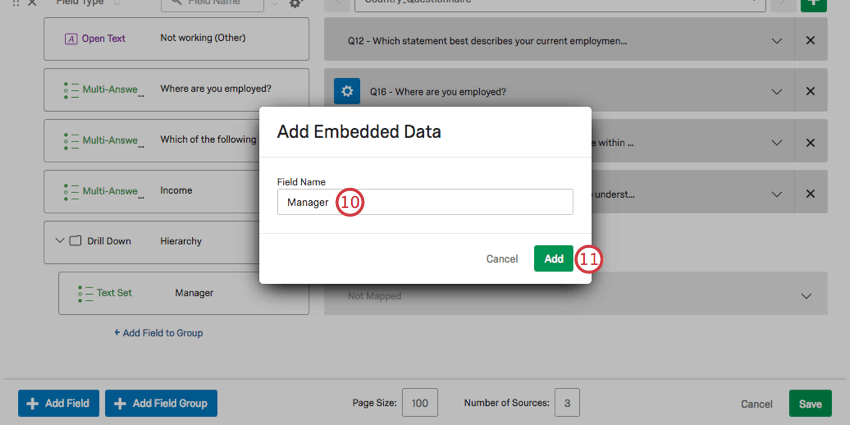850x425 pixels.
Task: Click the Open Text type icon
Action: (71, 39)
